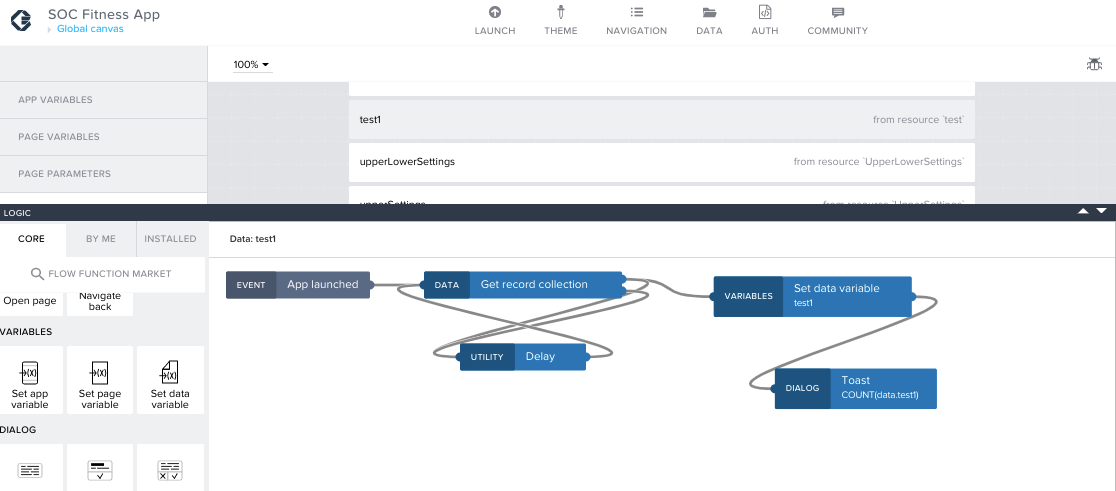The image size is (1116, 491).
Task: Click the Data: test1 label
Action: (x=253, y=239)
